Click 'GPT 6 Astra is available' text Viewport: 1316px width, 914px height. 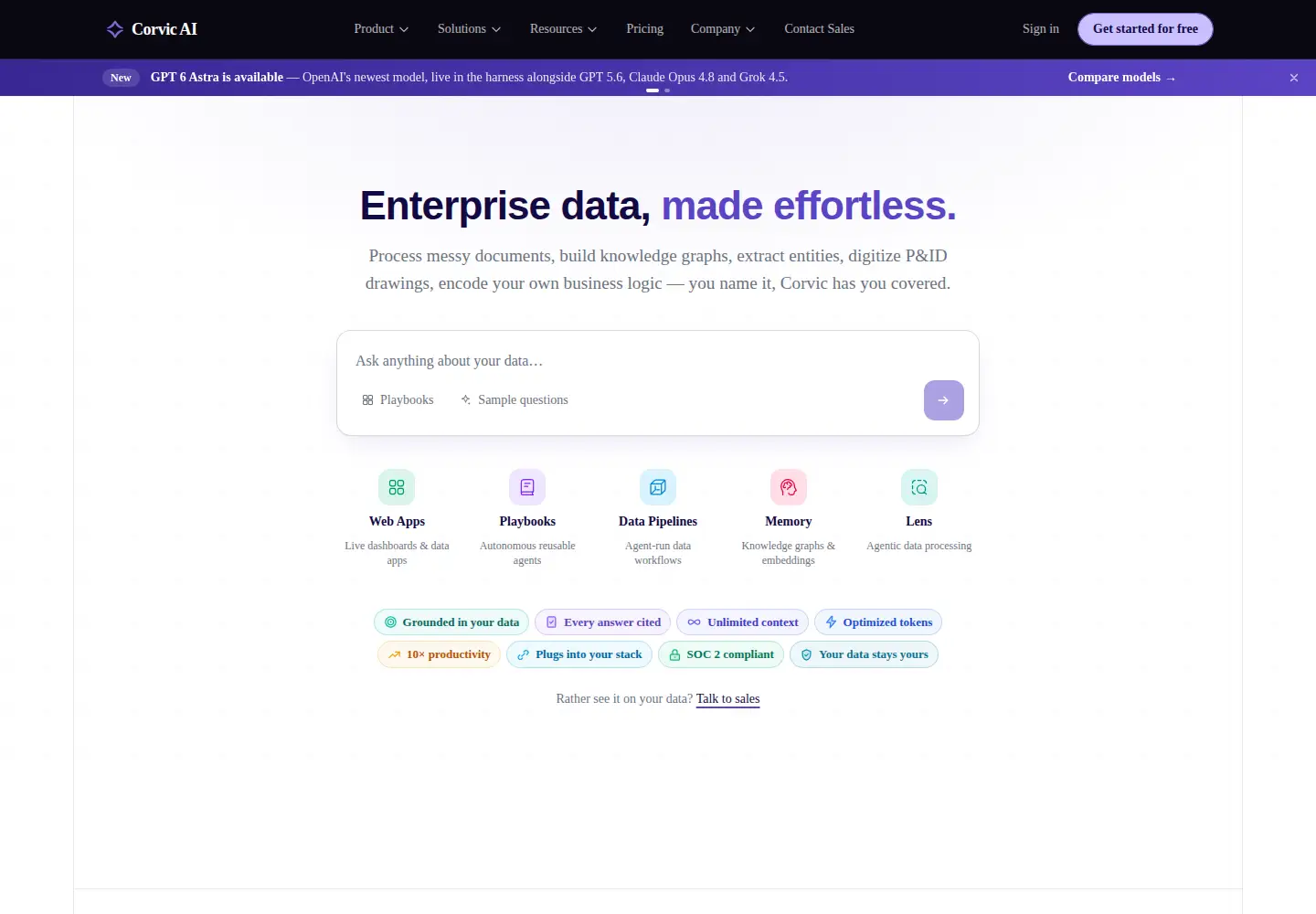coord(217,78)
